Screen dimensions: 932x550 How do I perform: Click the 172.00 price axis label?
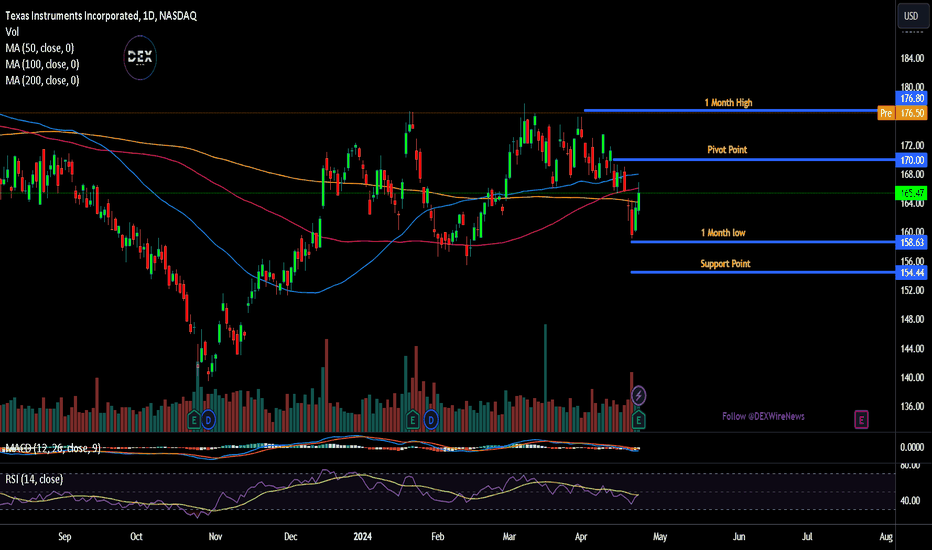tap(912, 145)
